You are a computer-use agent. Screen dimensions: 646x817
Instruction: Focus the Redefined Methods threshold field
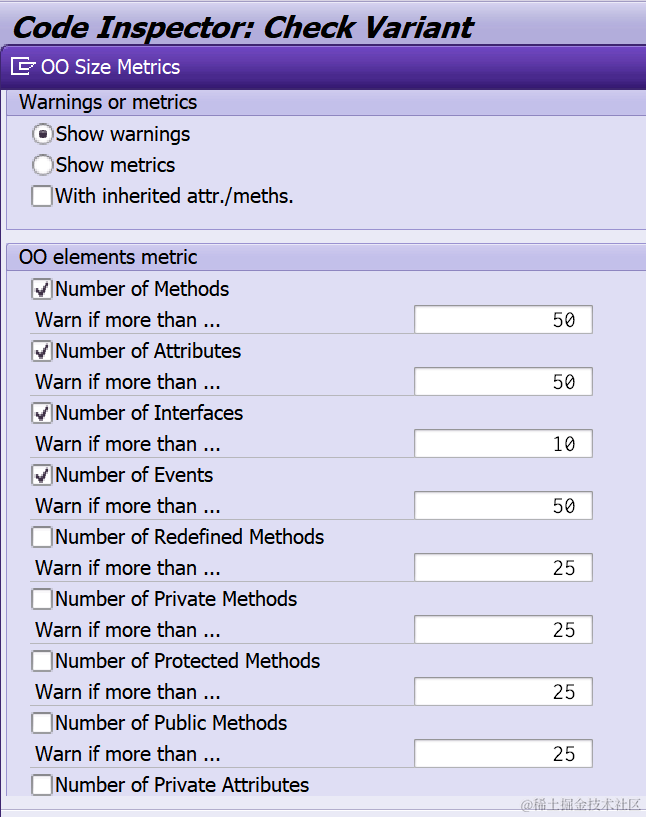503,567
